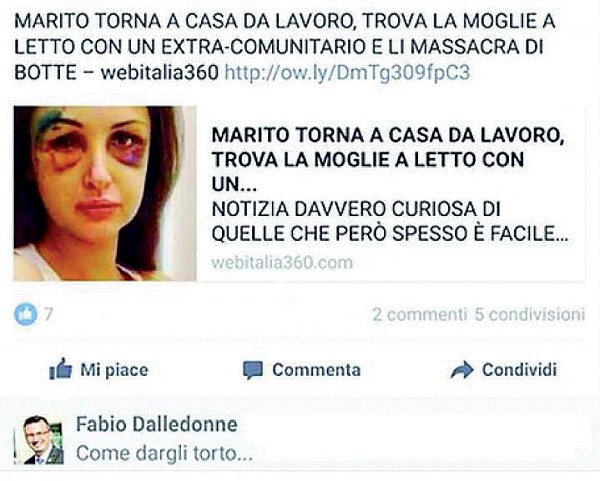Tap the Condividi label
The width and height of the screenshot is (600, 481).
[519, 370]
